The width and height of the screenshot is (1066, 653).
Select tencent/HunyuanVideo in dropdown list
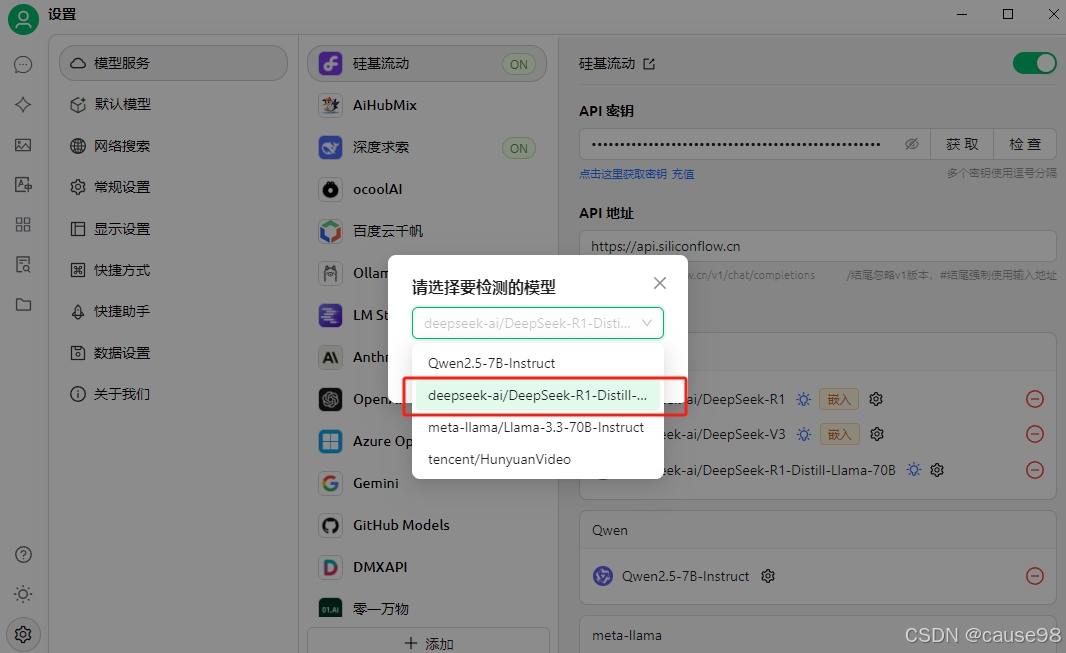coord(538,459)
